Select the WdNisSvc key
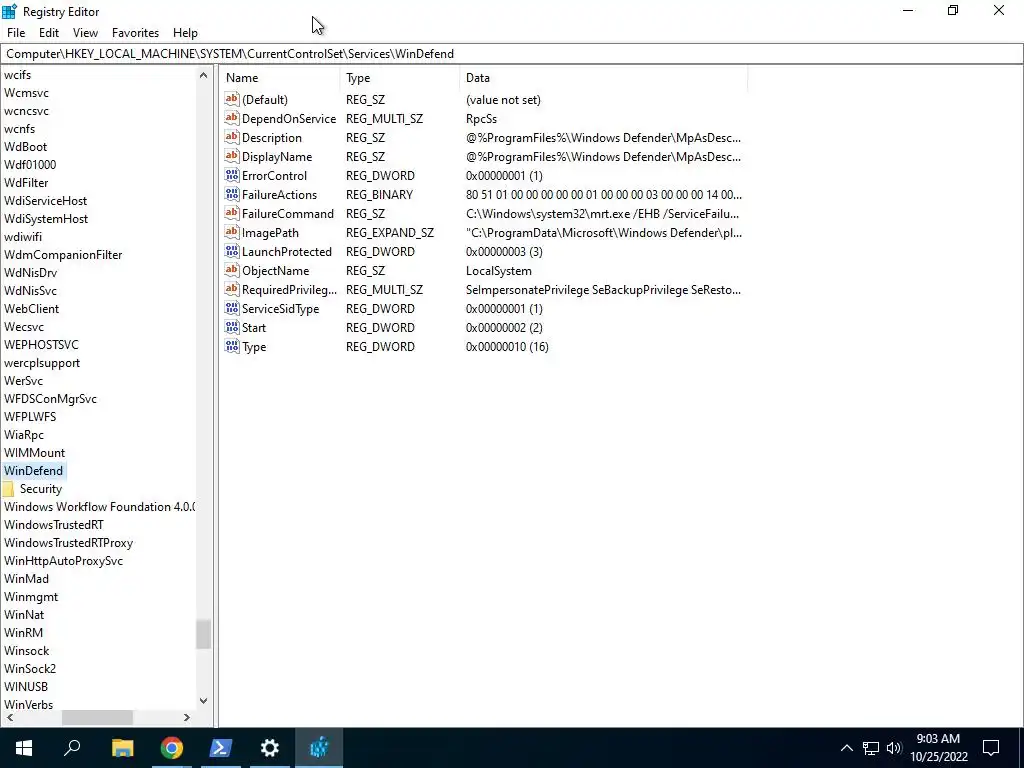 pyautogui.click(x=30, y=291)
